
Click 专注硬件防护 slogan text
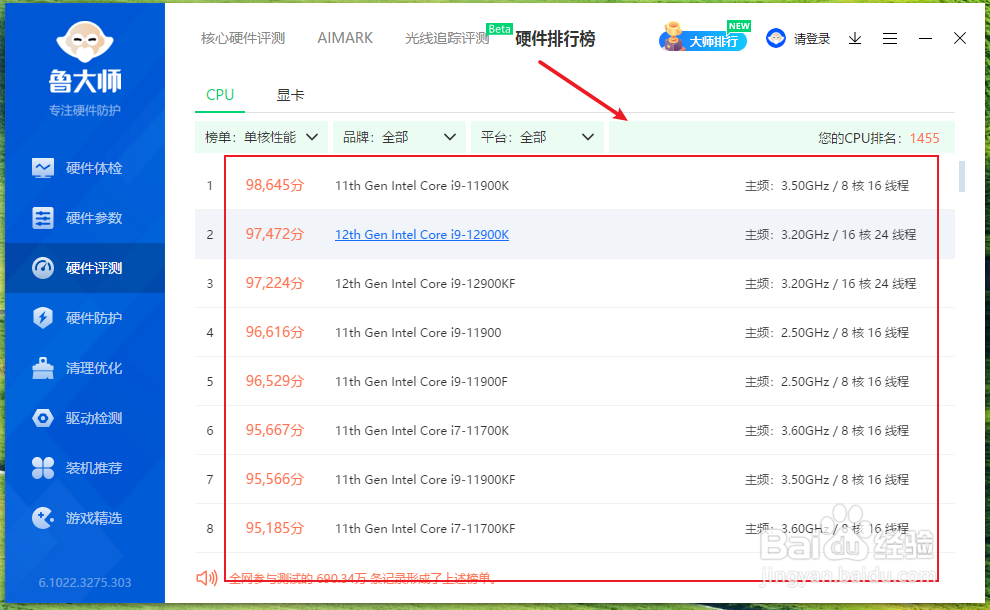(85, 111)
